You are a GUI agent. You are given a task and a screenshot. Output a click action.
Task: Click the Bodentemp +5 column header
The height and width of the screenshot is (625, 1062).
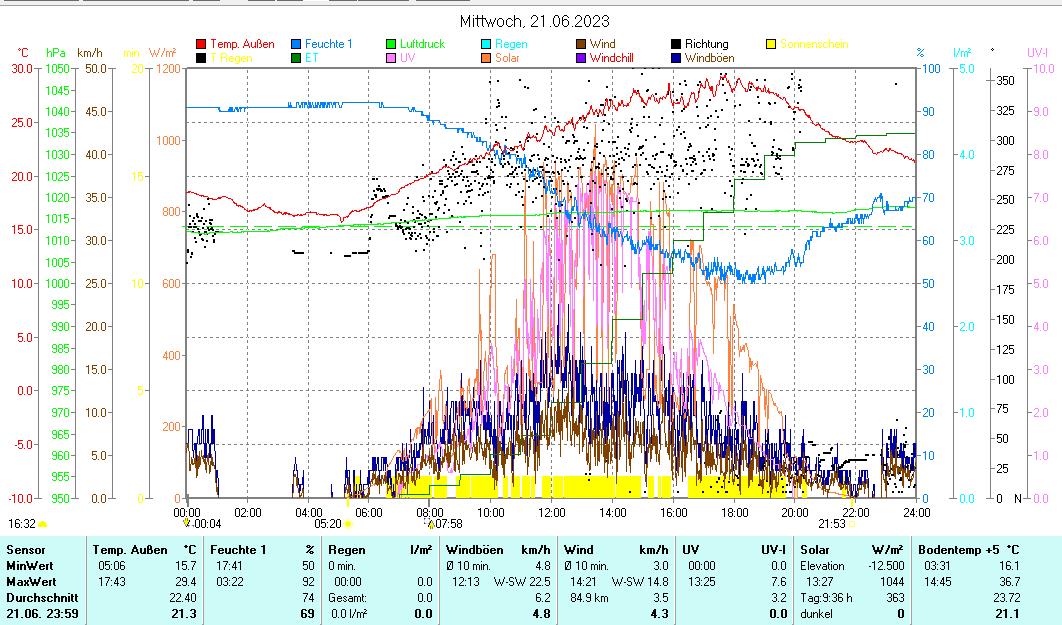[954, 550]
